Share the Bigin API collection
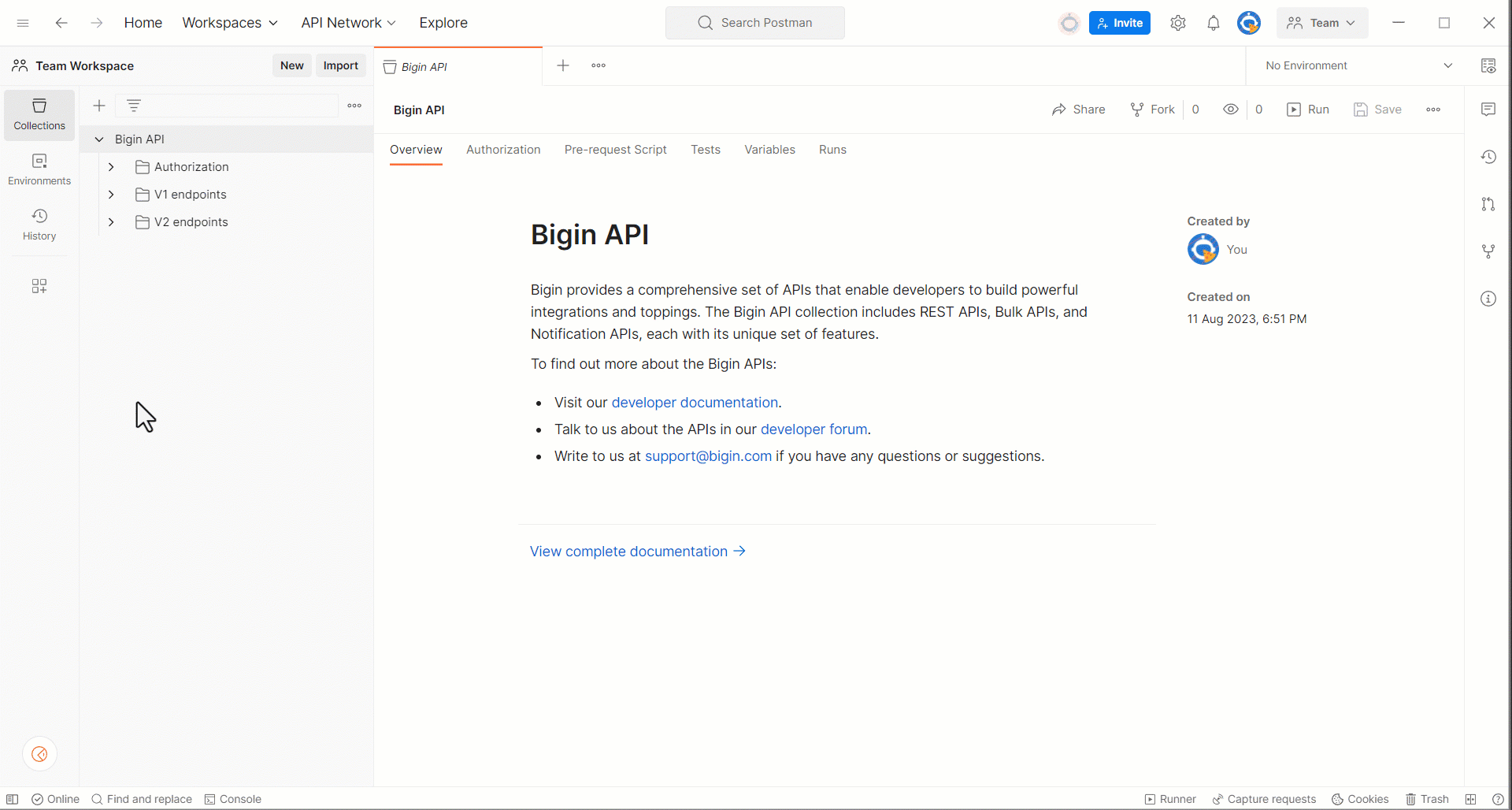 click(x=1078, y=110)
